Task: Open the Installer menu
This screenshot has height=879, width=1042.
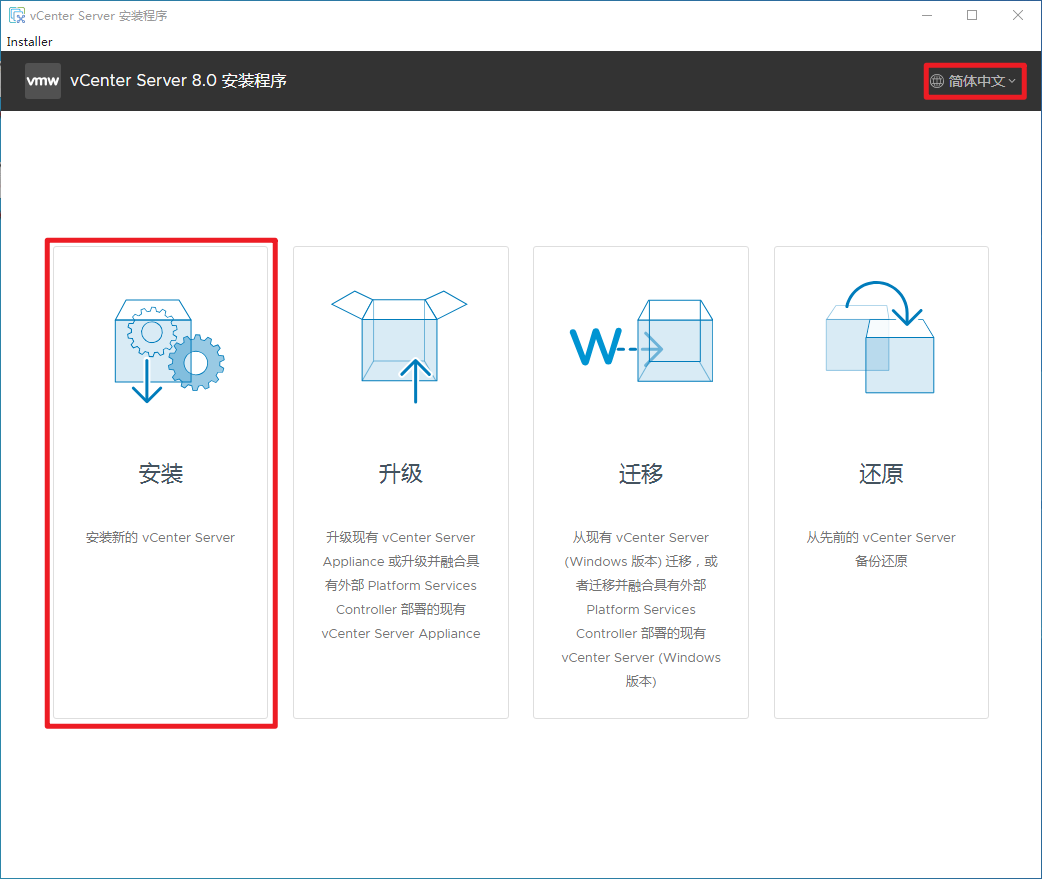Action: [x=29, y=42]
